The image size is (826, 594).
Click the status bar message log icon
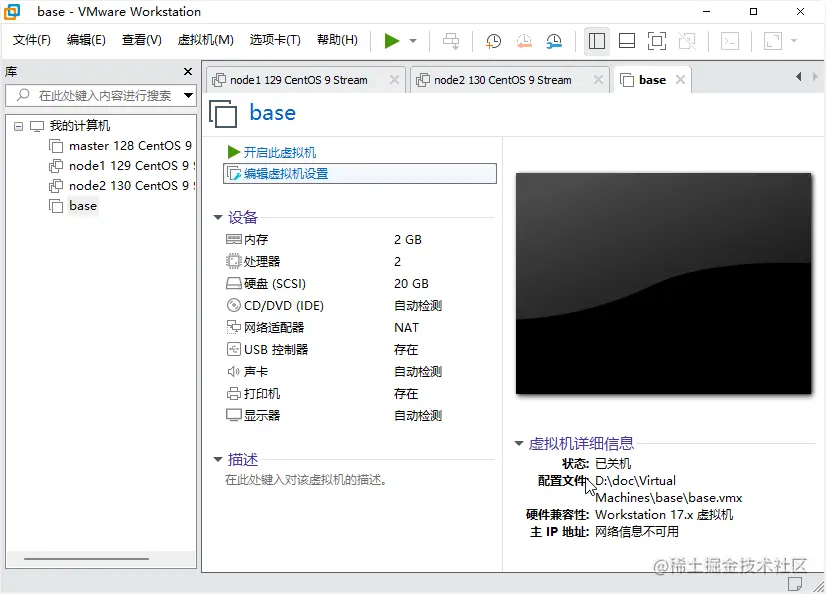click(x=795, y=583)
